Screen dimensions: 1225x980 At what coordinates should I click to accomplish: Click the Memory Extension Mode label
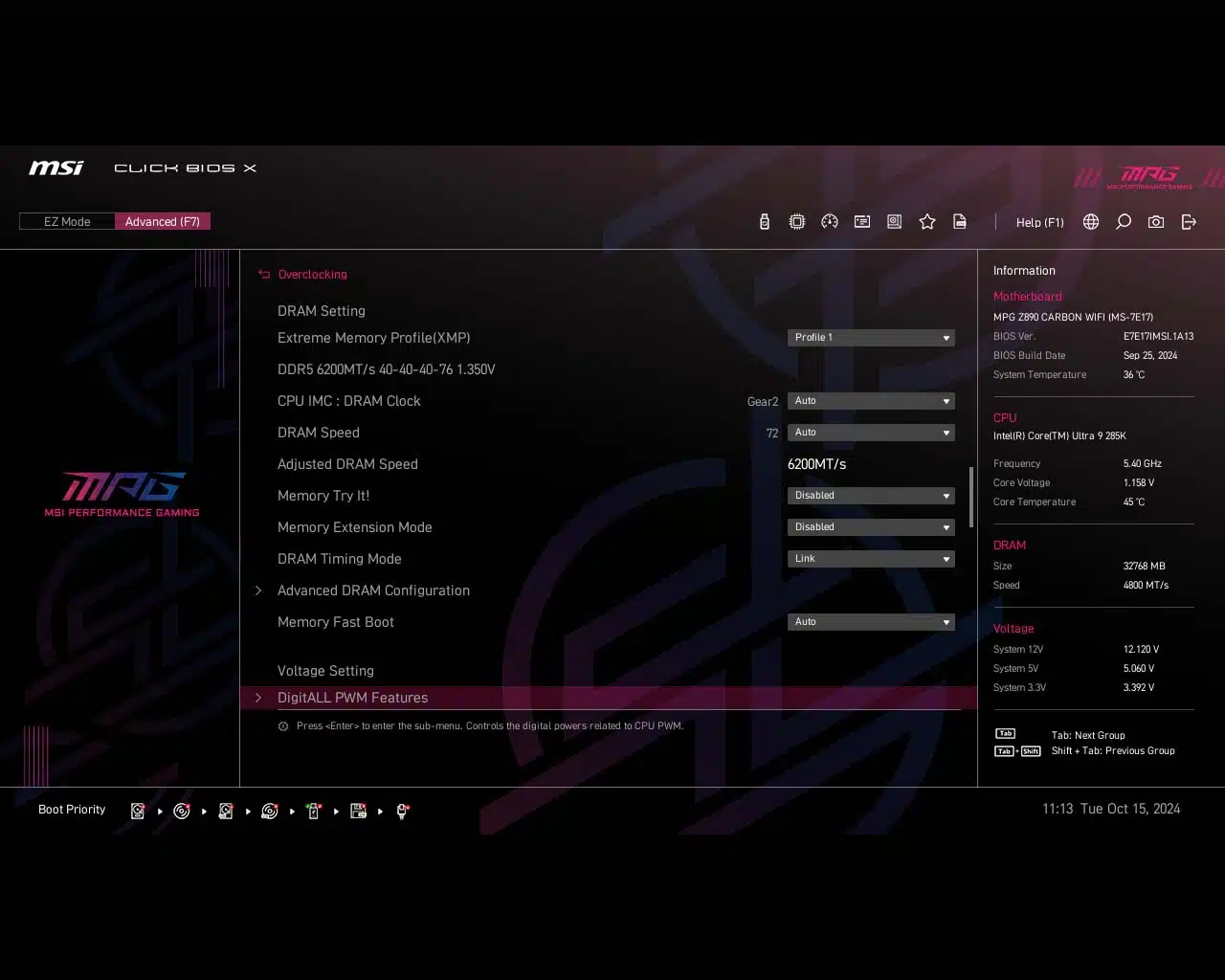pyautogui.click(x=354, y=527)
